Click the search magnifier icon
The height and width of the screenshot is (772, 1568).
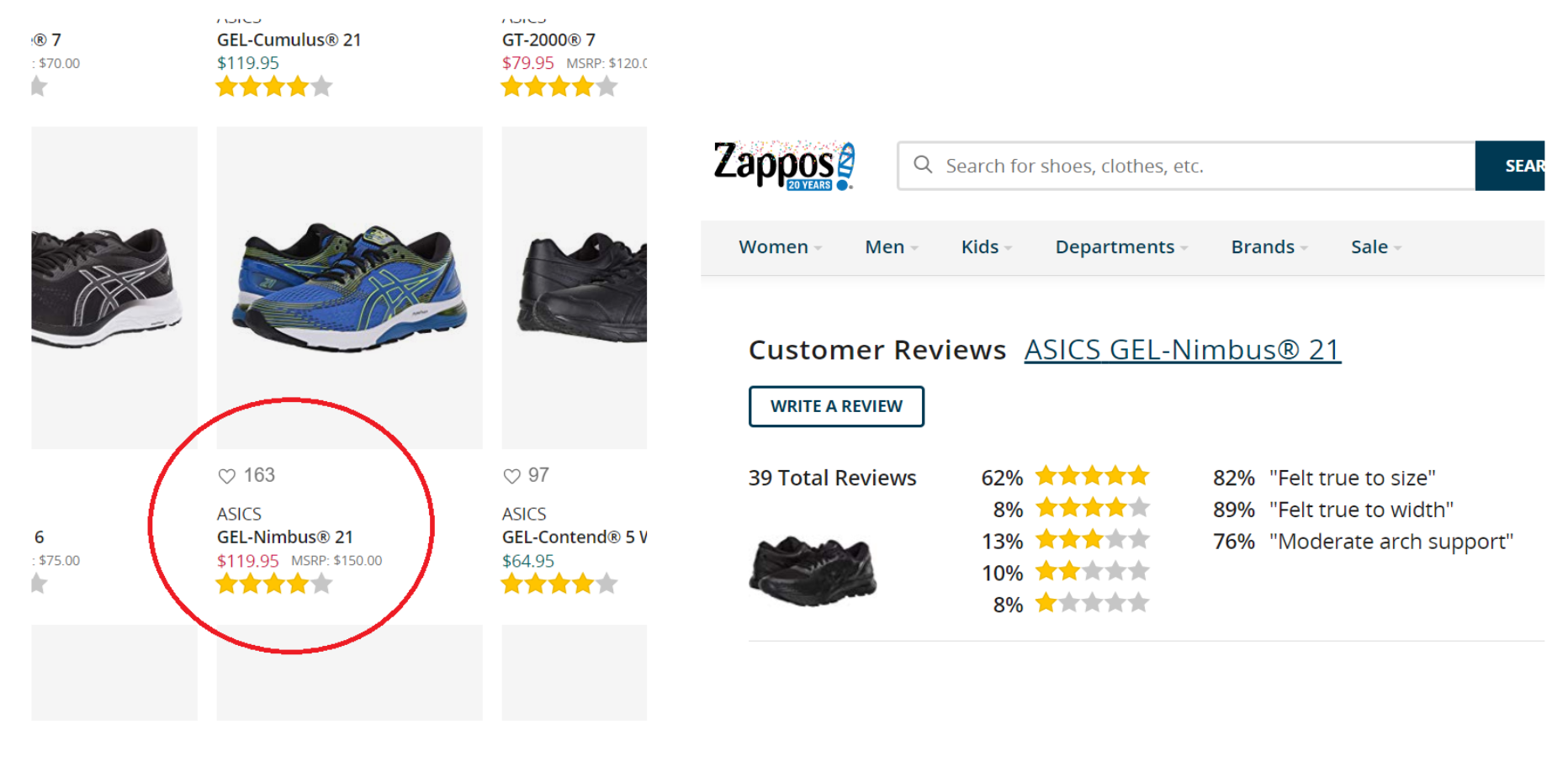[x=923, y=165]
